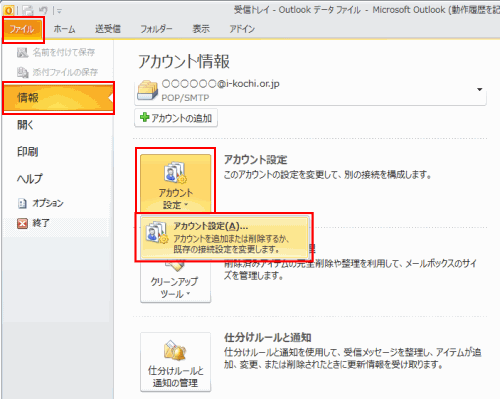Click the save icon in quick access toolbar
Image resolution: width=500 pixels, height=399 pixels.
[28, 11]
